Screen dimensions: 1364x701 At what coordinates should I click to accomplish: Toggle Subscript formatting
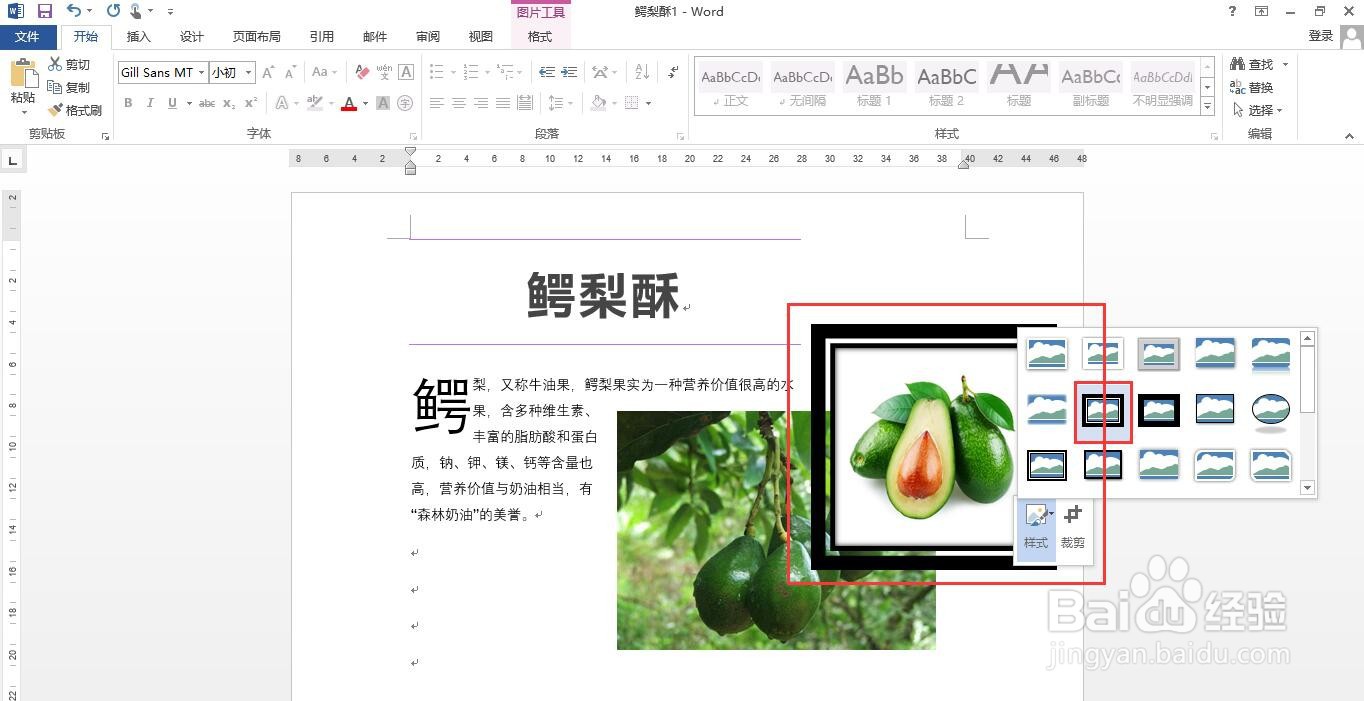tap(229, 103)
